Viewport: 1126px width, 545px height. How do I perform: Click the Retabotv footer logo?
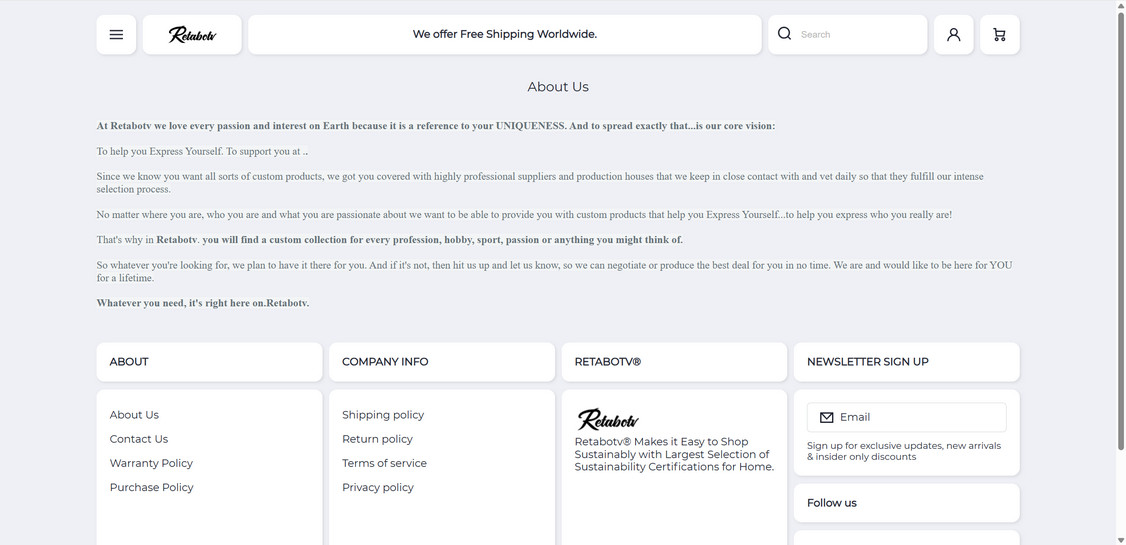[608, 419]
